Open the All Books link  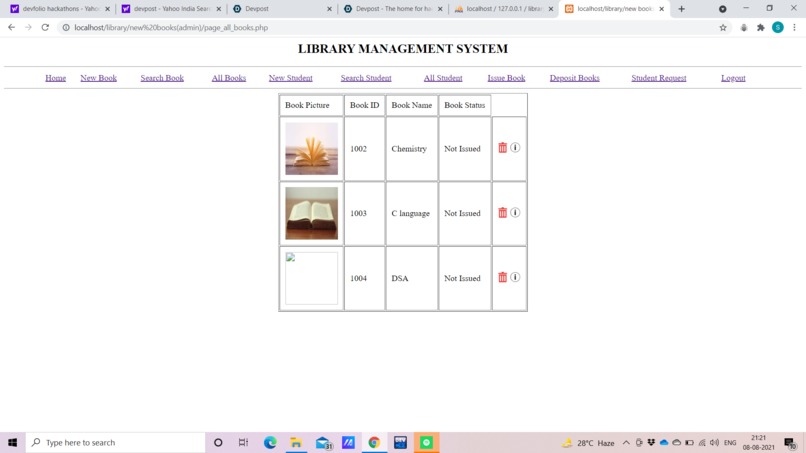pos(229,78)
